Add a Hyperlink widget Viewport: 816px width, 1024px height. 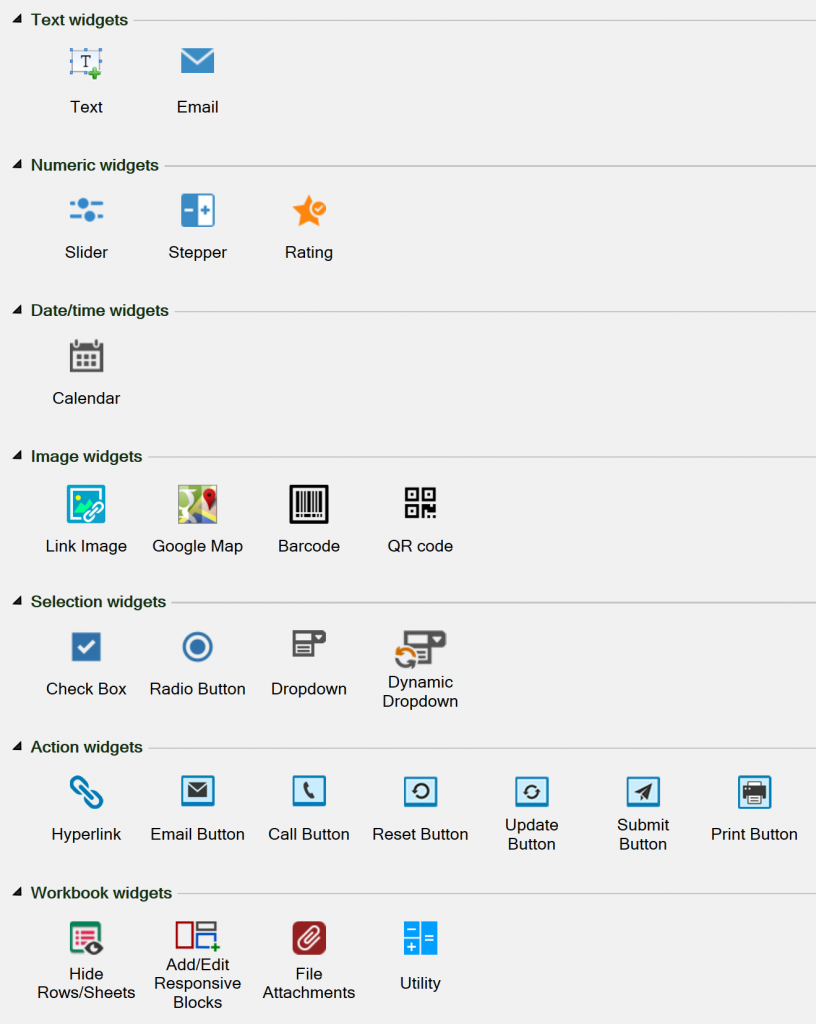tap(86, 791)
